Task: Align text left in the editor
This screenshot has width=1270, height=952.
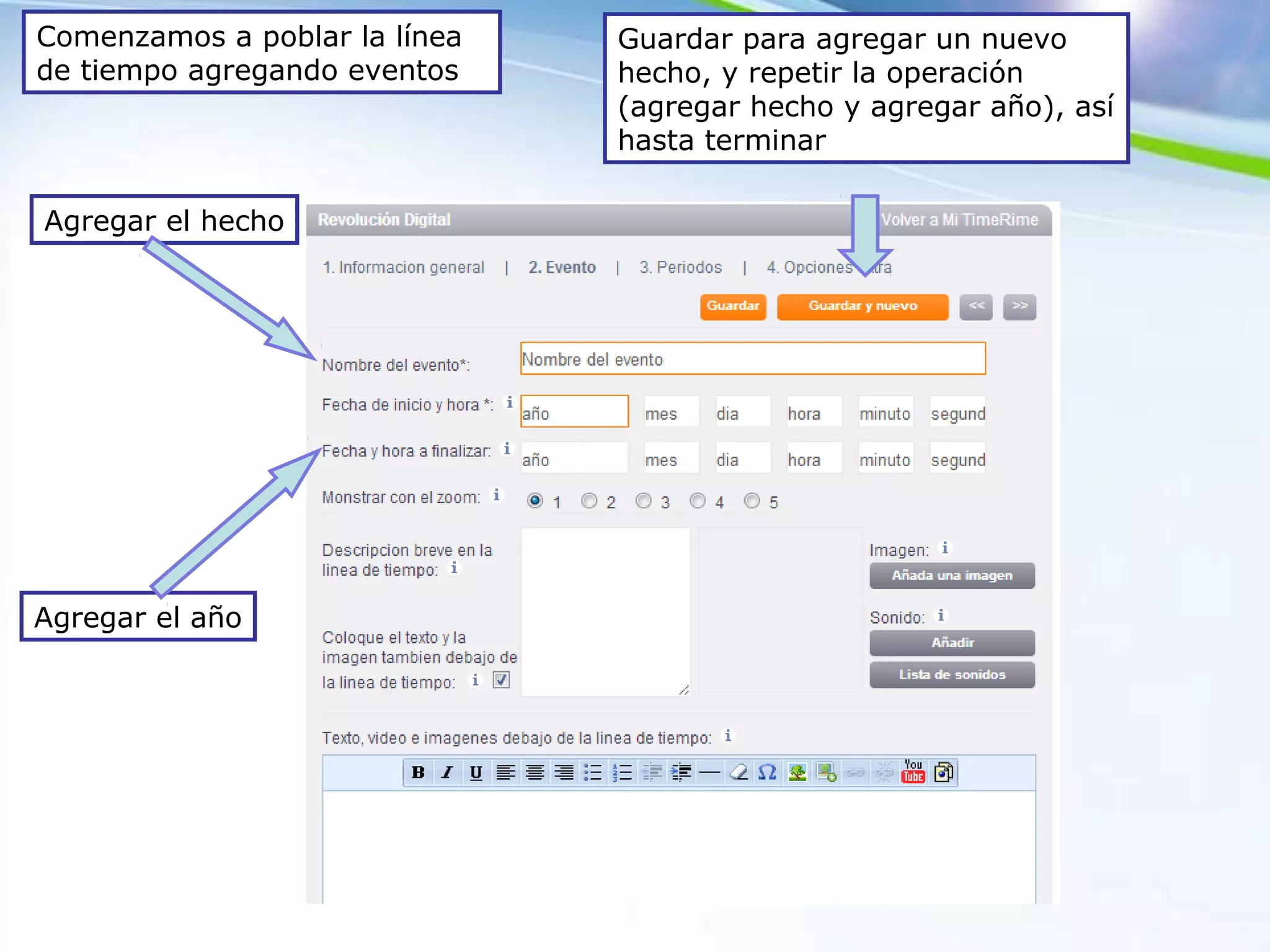Action: [505, 772]
